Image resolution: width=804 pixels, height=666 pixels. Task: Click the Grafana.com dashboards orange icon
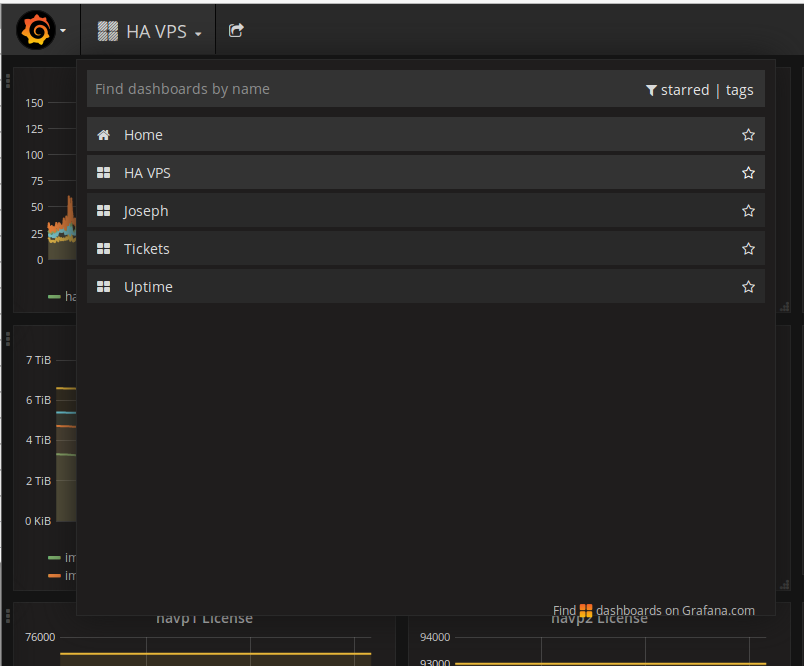click(x=586, y=611)
